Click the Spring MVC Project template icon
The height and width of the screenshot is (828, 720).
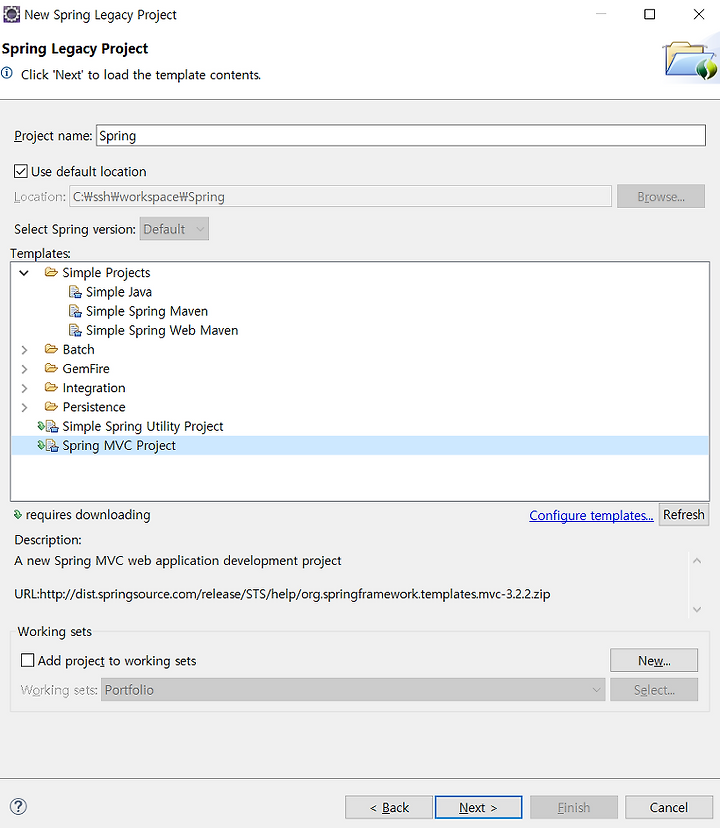point(48,446)
